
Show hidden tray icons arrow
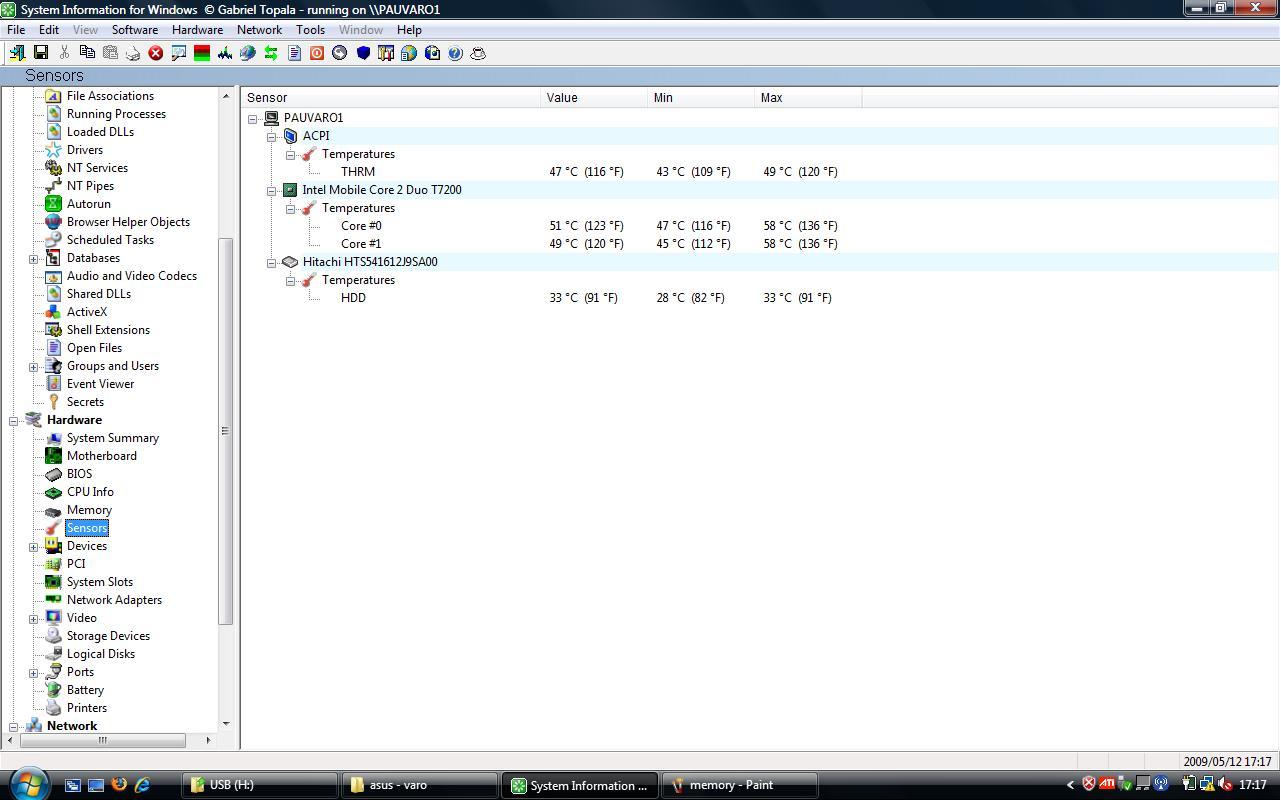point(1070,785)
